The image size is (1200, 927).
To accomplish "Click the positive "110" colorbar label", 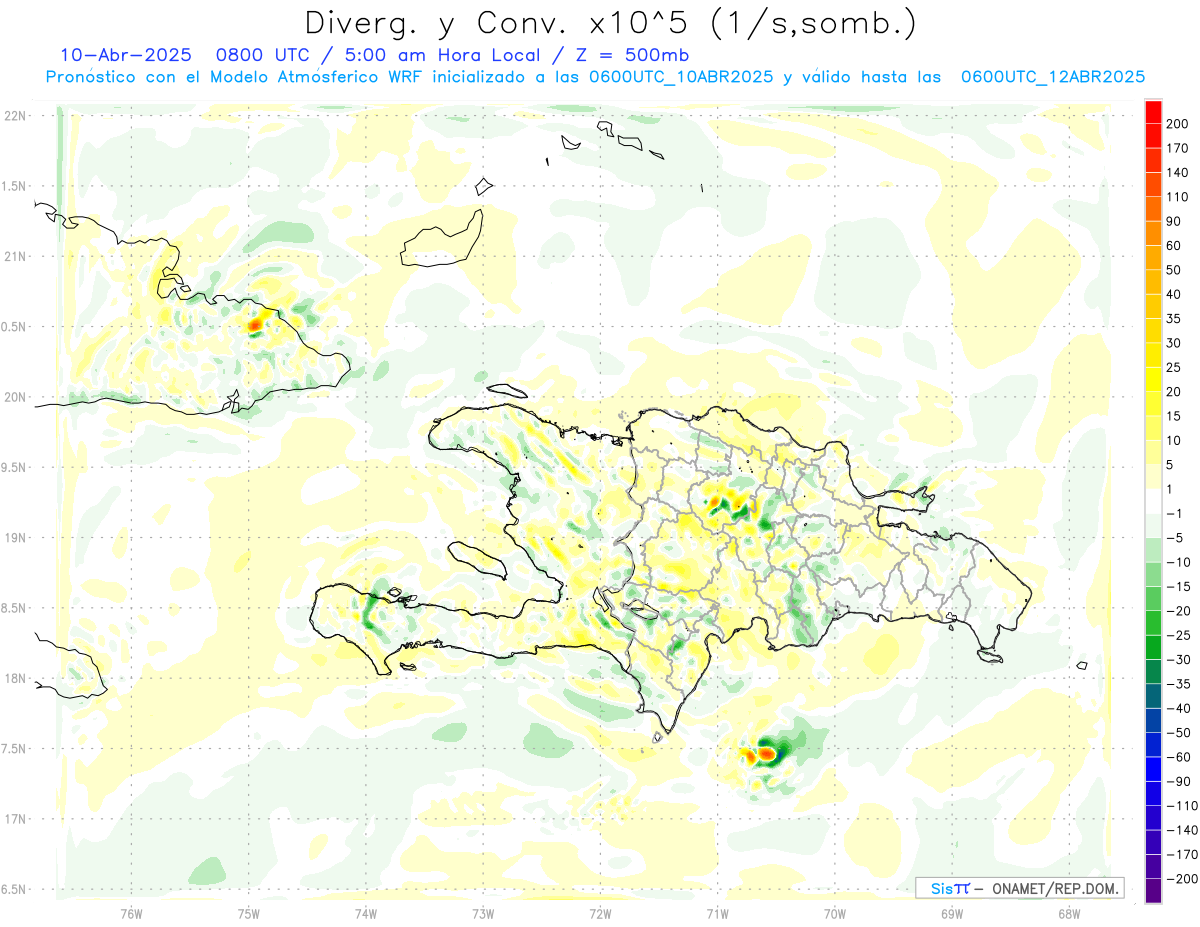I will [1179, 197].
